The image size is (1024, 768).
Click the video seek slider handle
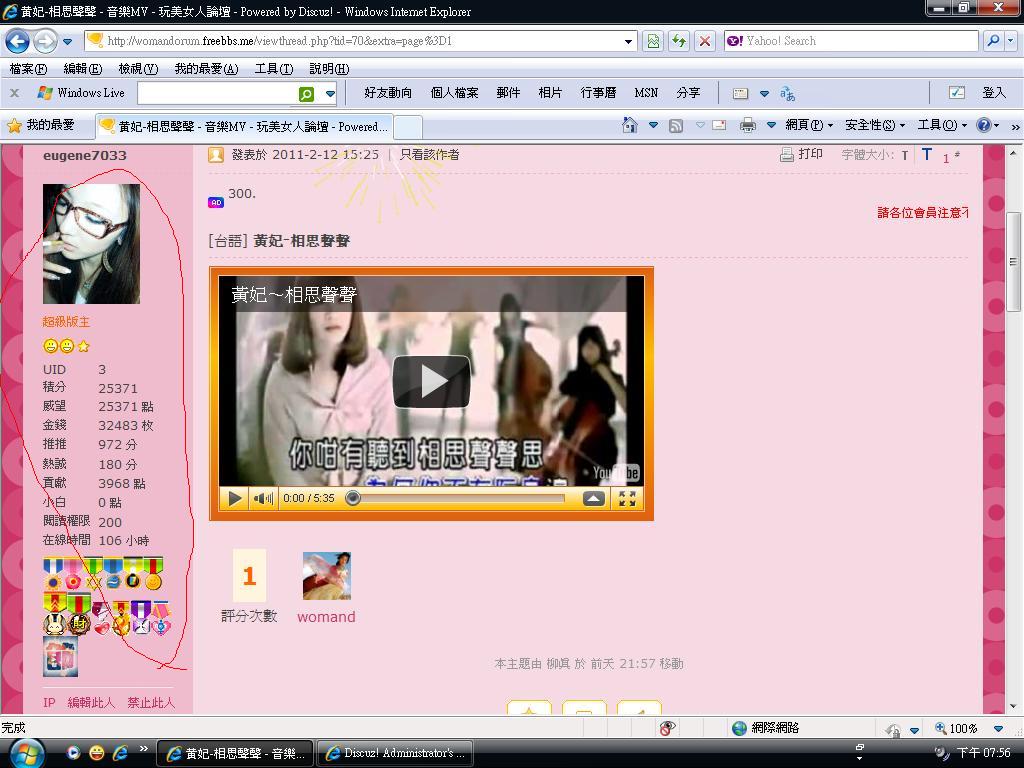click(353, 498)
